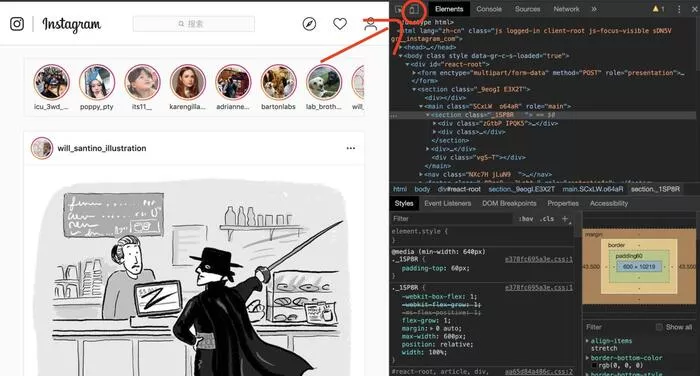This screenshot has height=376, width=700.
Task: Switch to the Accessibility tab
Action: tap(608, 203)
